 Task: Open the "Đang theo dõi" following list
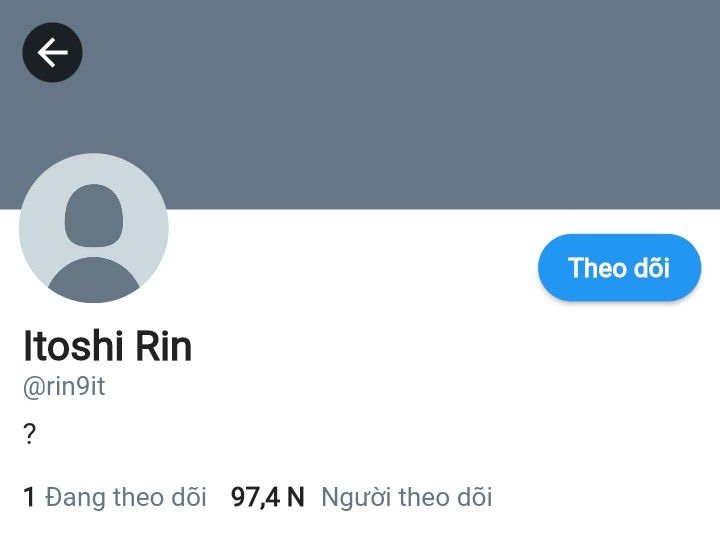(x=126, y=497)
